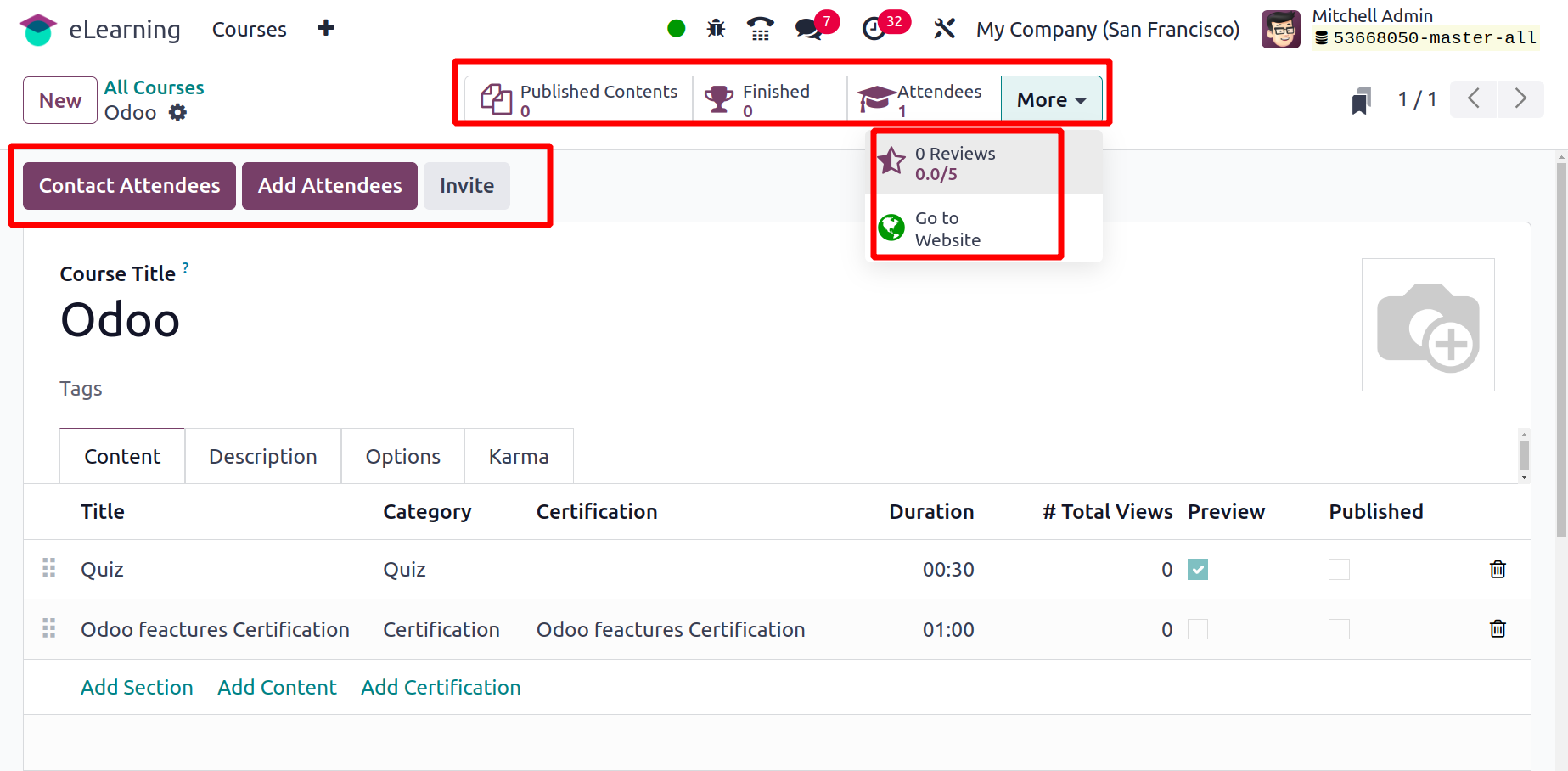Open the VoIP phone icon

pos(760,29)
